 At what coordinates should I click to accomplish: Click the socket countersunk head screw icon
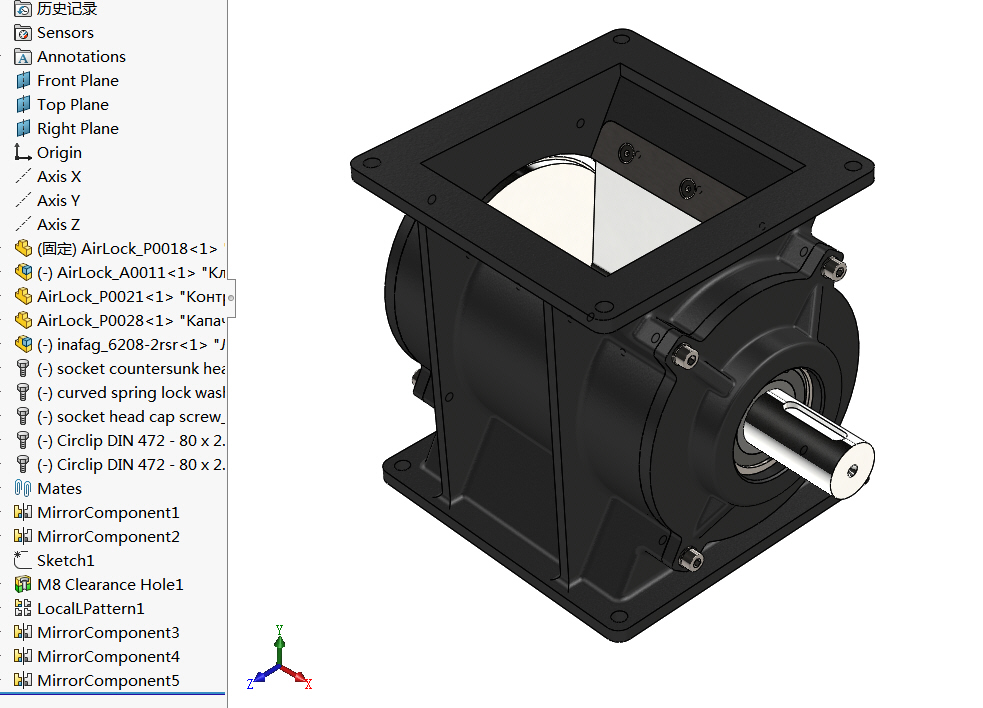pyautogui.click(x=23, y=368)
